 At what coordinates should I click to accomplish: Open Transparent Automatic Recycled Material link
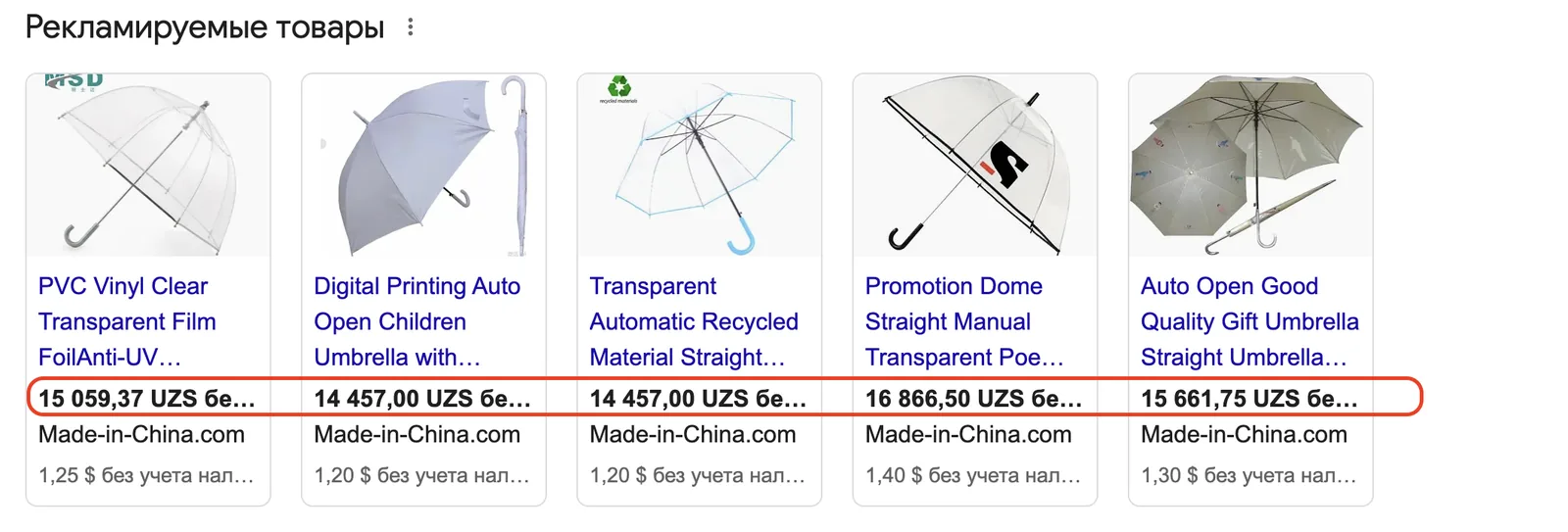(x=694, y=321)
